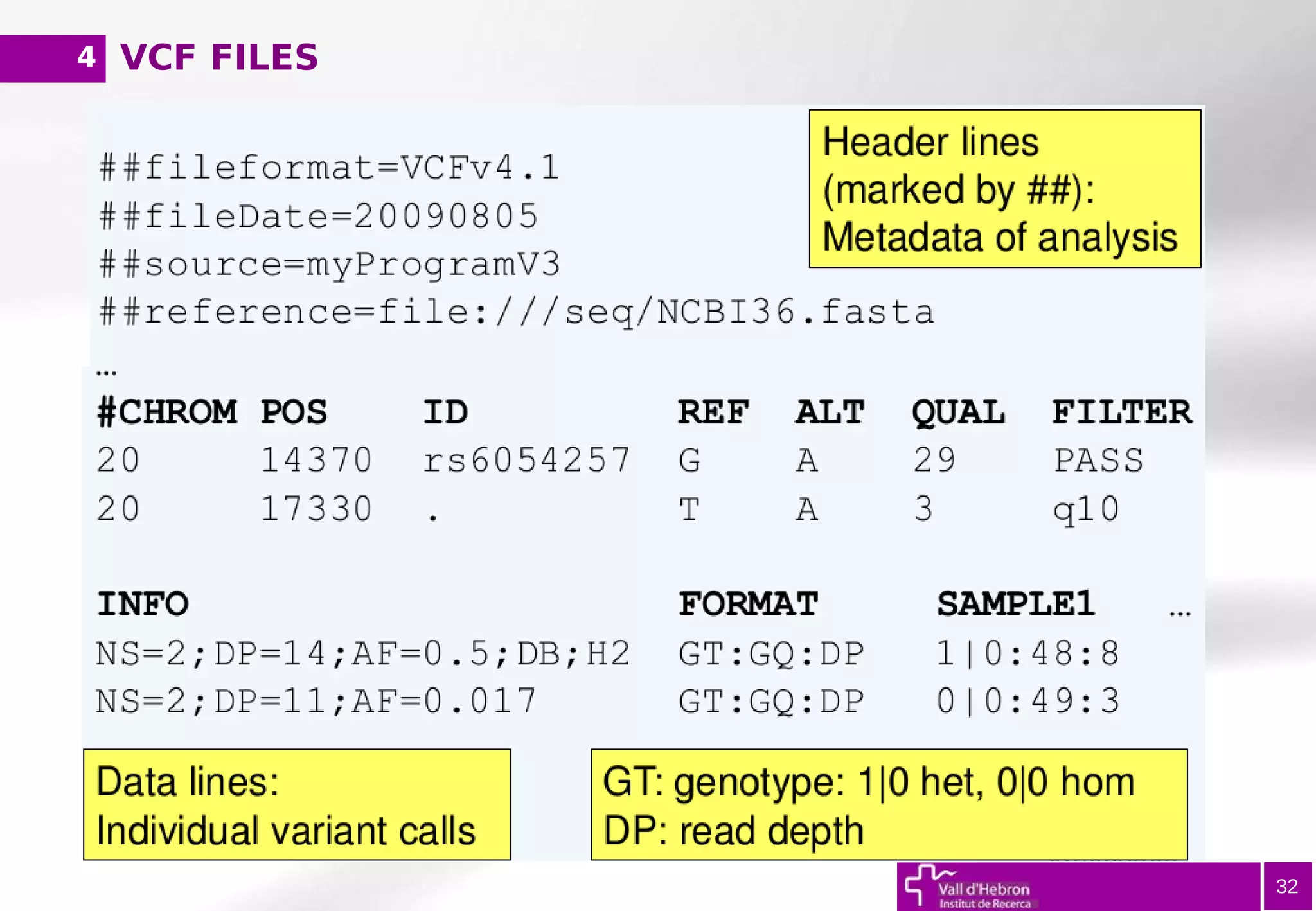Select the ##fileDate=20090805 line
Viewport: 1316px width, 911px height.
pyautogui.click(x=318, y=216)
